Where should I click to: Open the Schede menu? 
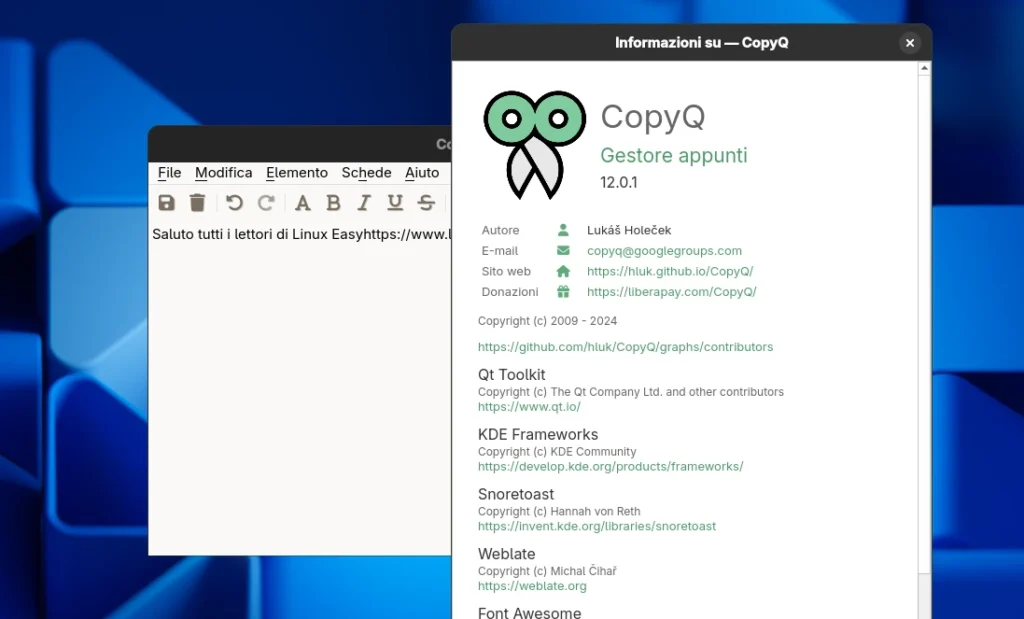(x=366, y=172)
